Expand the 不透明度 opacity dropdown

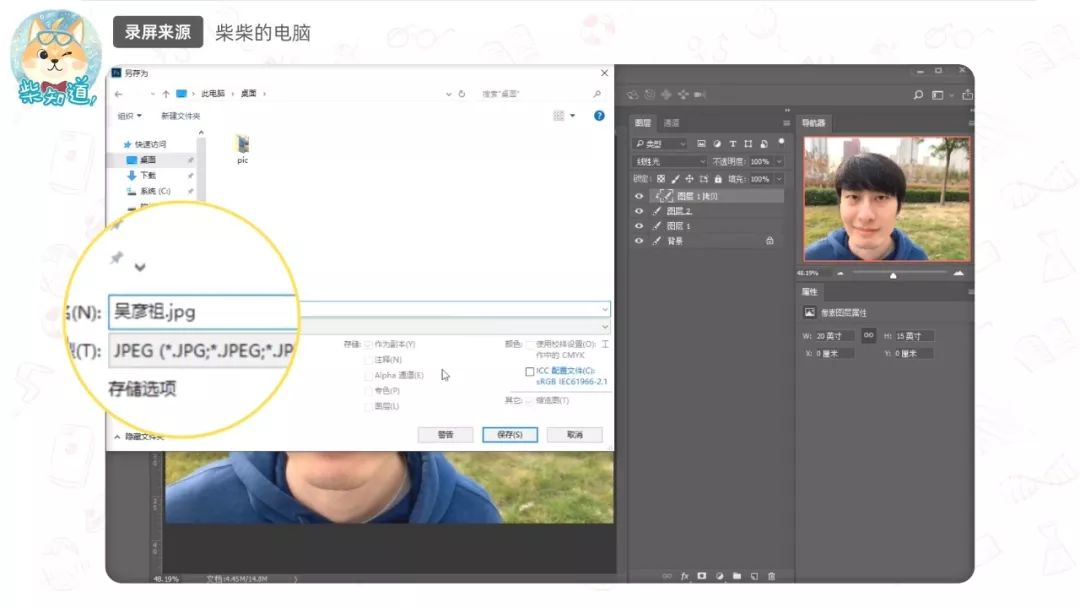[x=779, y=161]
